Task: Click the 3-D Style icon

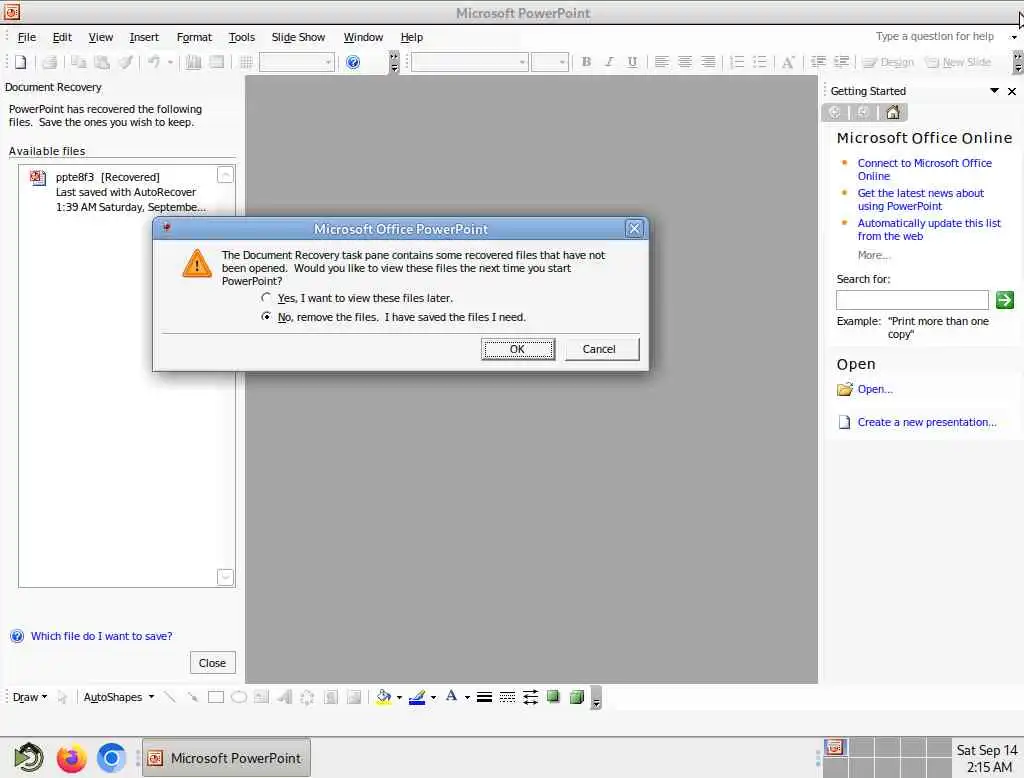Action: (577, 697)
